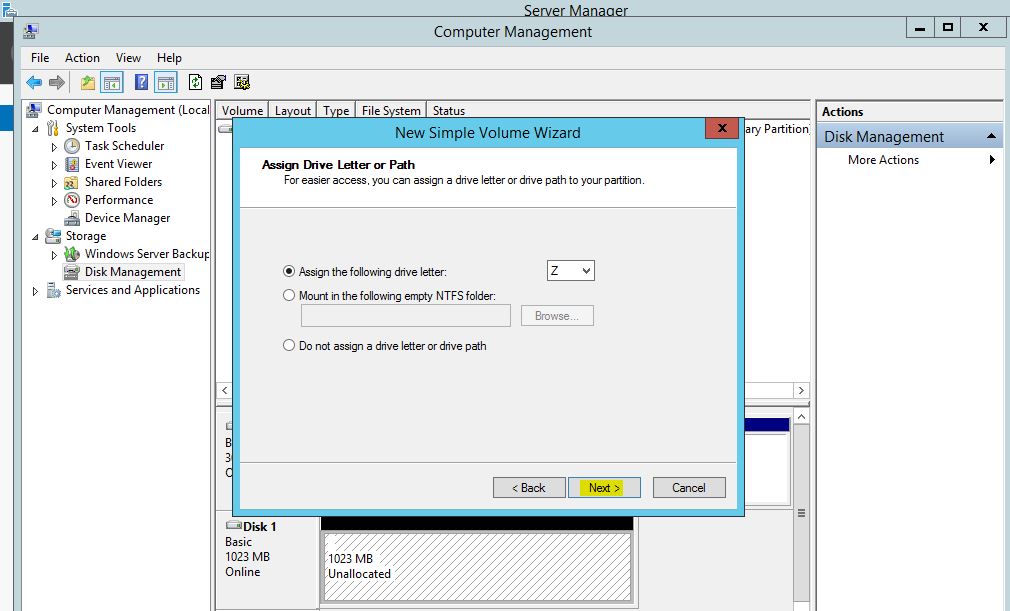The height and width of the screenshot is (611, 1010).
Task: Click the Next button in wizard
Action: click(x=604, y=488)
